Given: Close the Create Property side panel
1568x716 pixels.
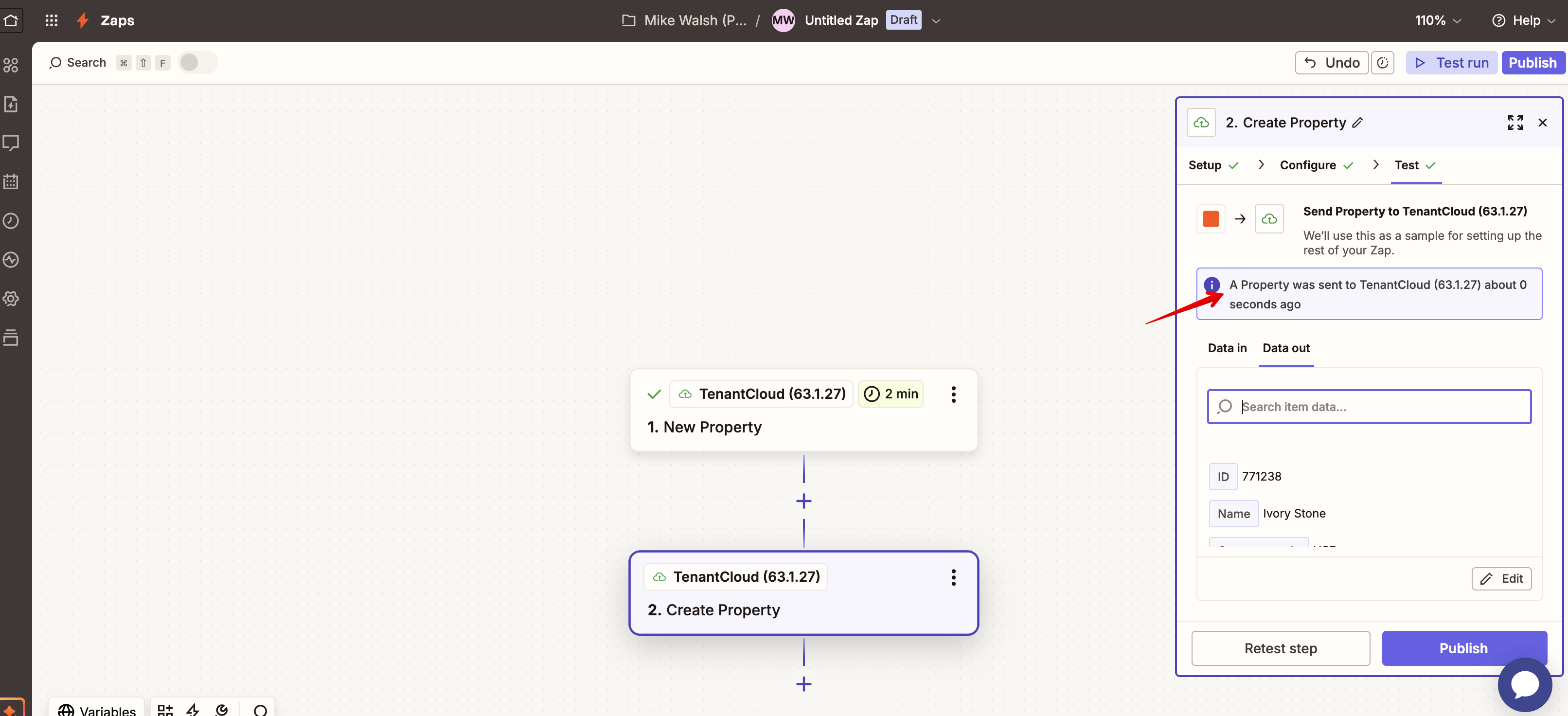Looking at the screenshot, I should [1542, 123].
